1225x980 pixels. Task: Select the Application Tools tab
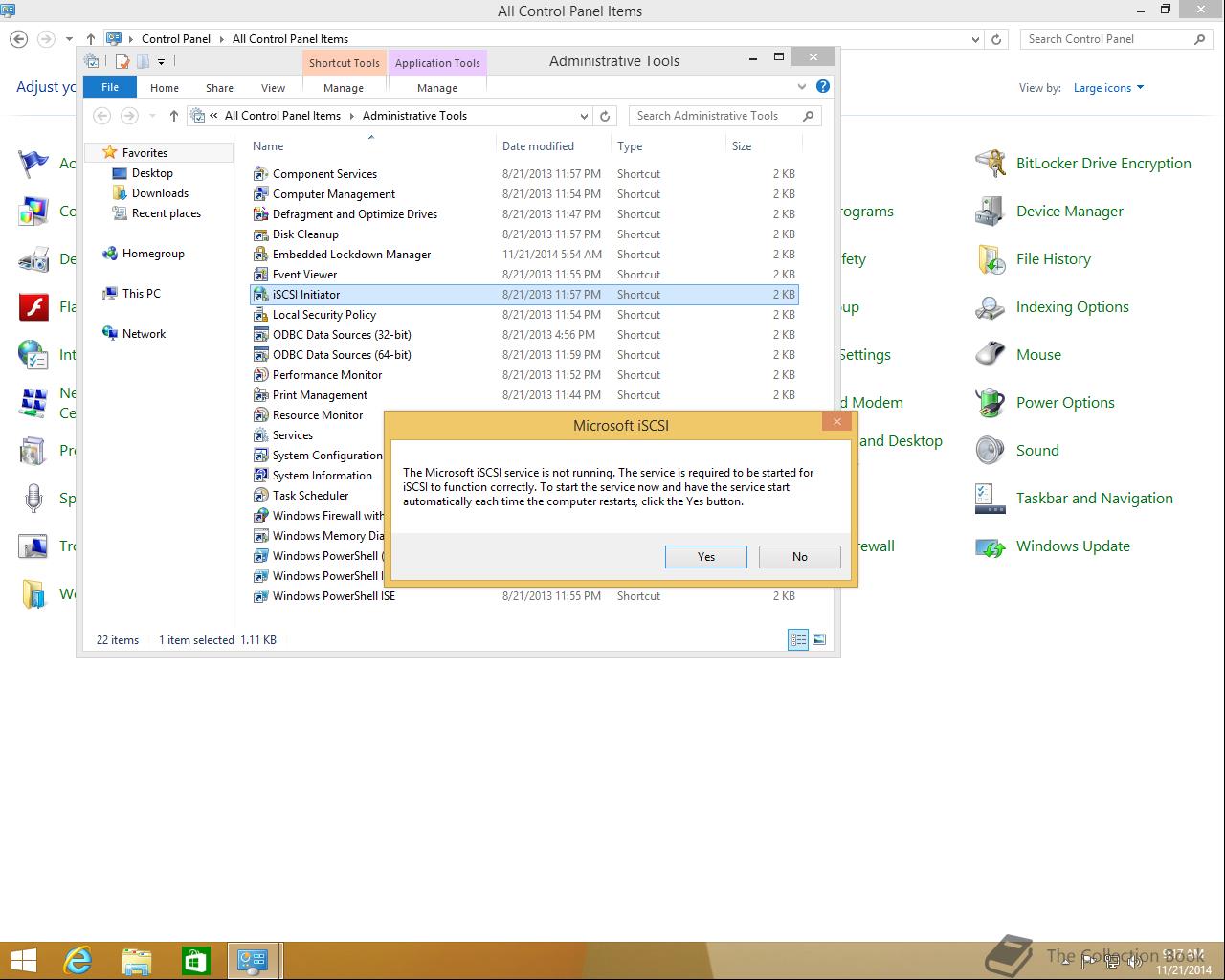click(x=437, y=63)
